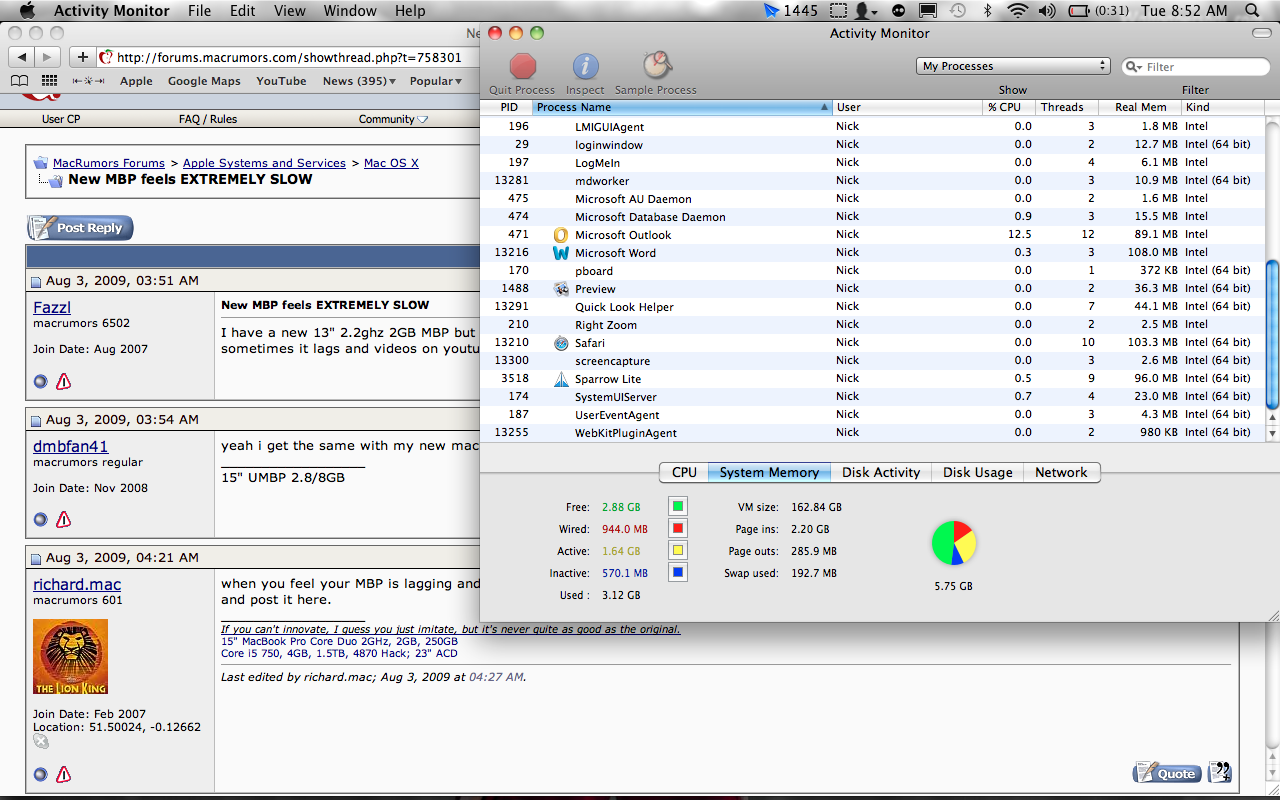The width and height of the screenshot is (1280, 800).
Task: Open the Apple Systems and Services link
Action: click(x=264, y=163)
